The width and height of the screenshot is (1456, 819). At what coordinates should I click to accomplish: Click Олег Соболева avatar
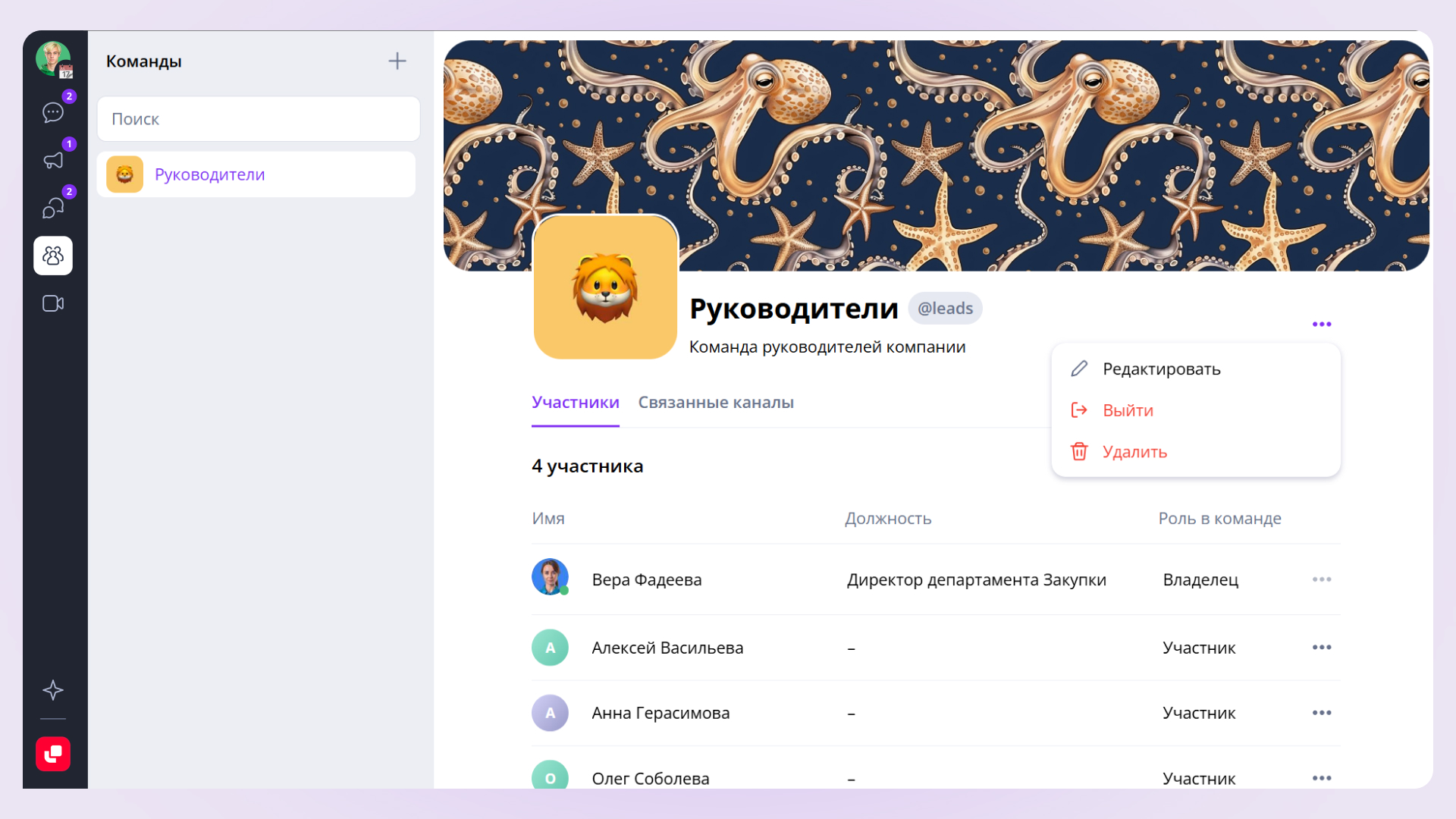click(x=550, y=775)
